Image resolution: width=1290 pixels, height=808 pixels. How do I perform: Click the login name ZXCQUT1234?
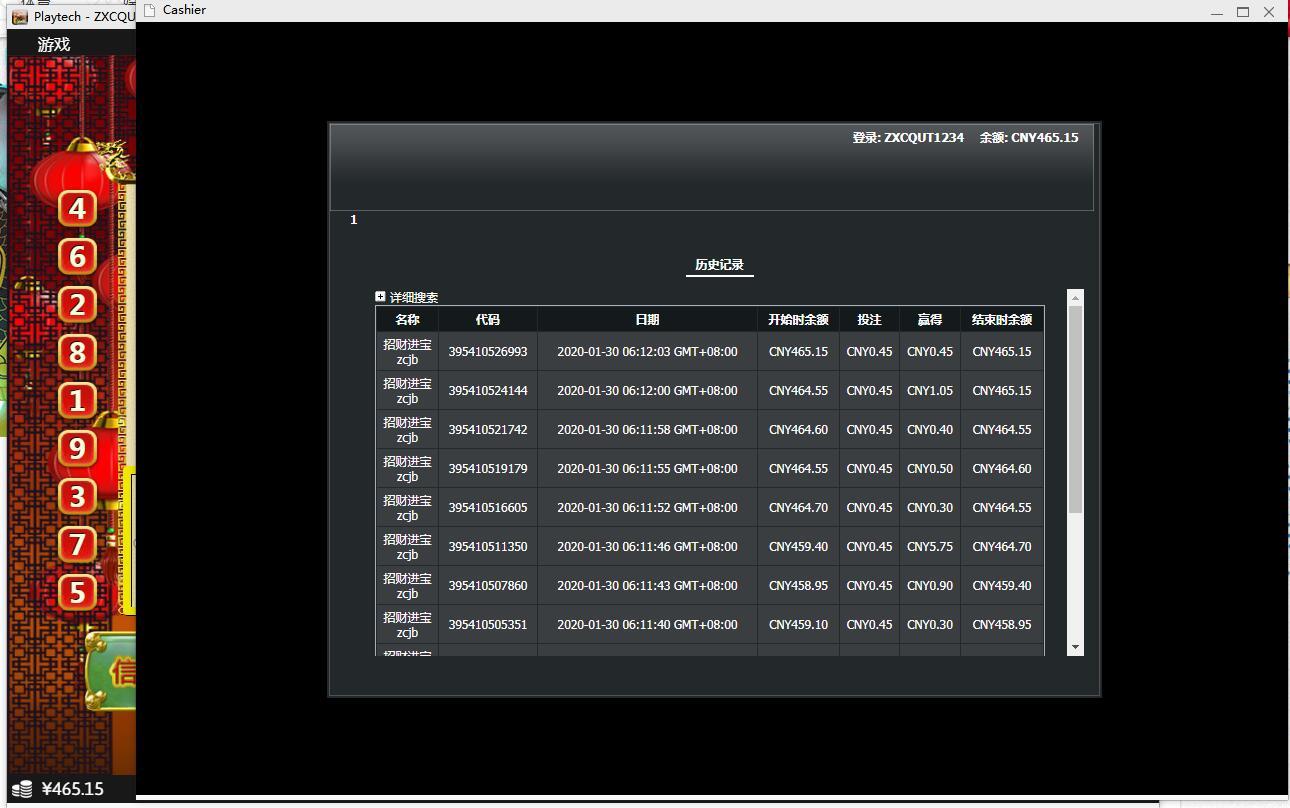(924, 138)
